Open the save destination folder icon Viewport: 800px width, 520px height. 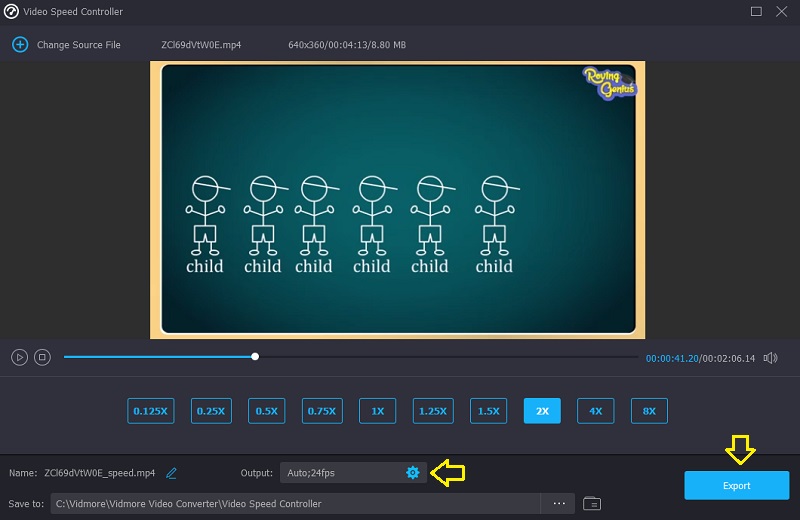click(x=591, y=503)
